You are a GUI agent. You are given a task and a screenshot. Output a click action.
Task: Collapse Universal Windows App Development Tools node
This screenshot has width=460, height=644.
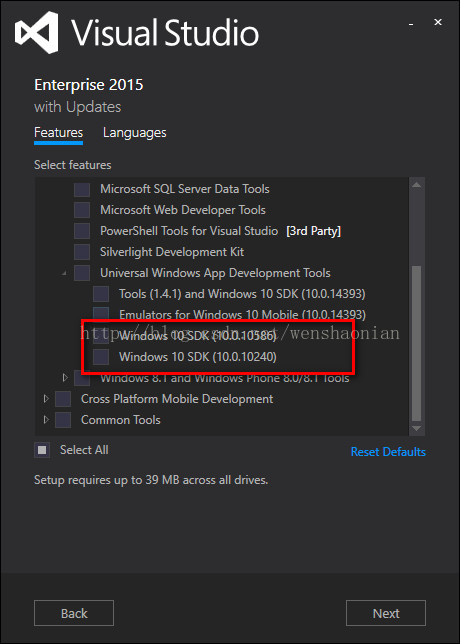click(64, 273)
